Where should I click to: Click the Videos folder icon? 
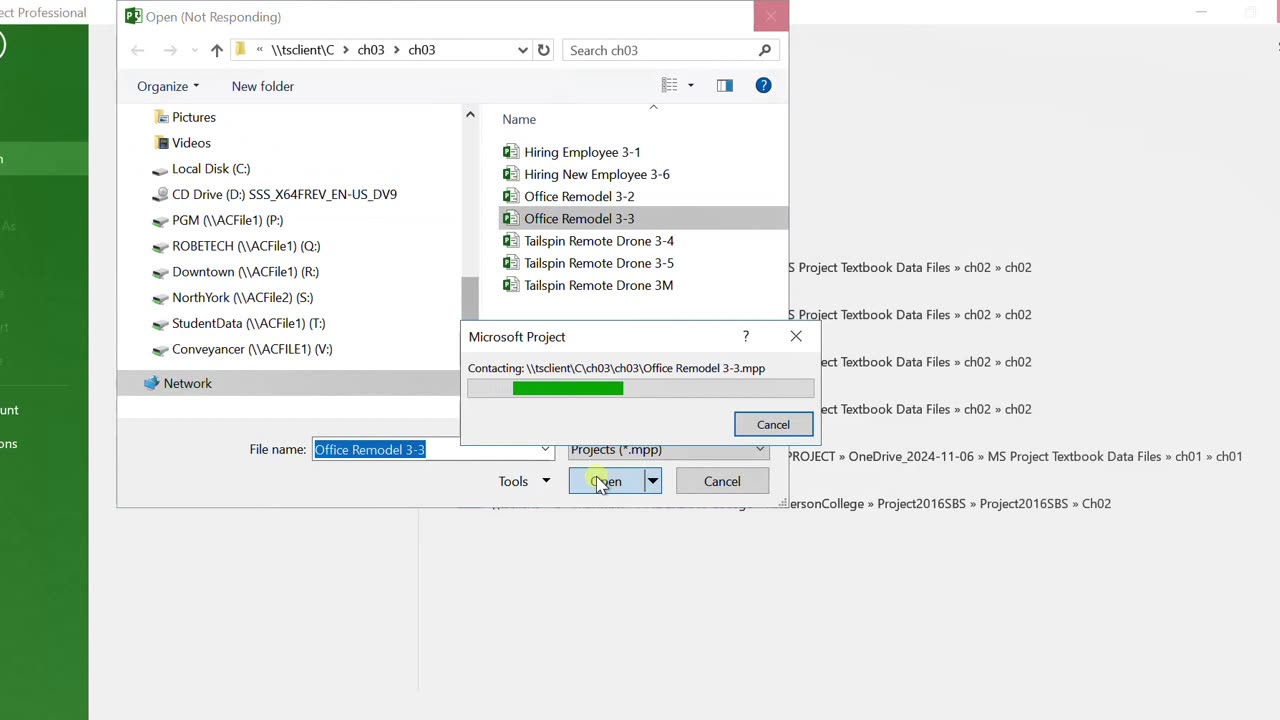[160, 143]
